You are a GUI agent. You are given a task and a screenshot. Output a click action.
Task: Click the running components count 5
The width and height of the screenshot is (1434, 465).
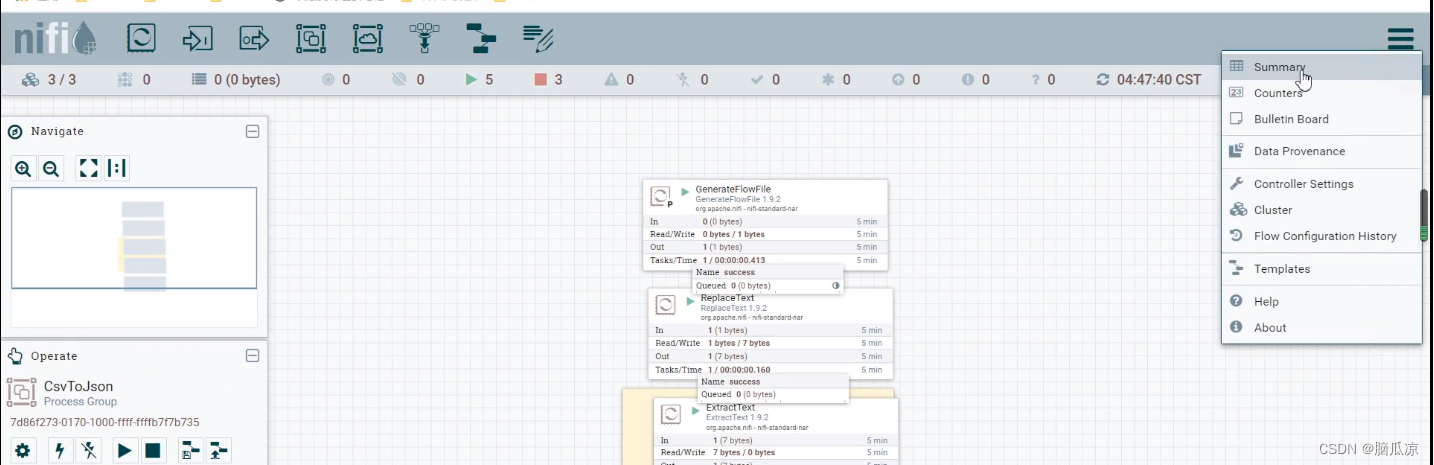pos(479,80)
